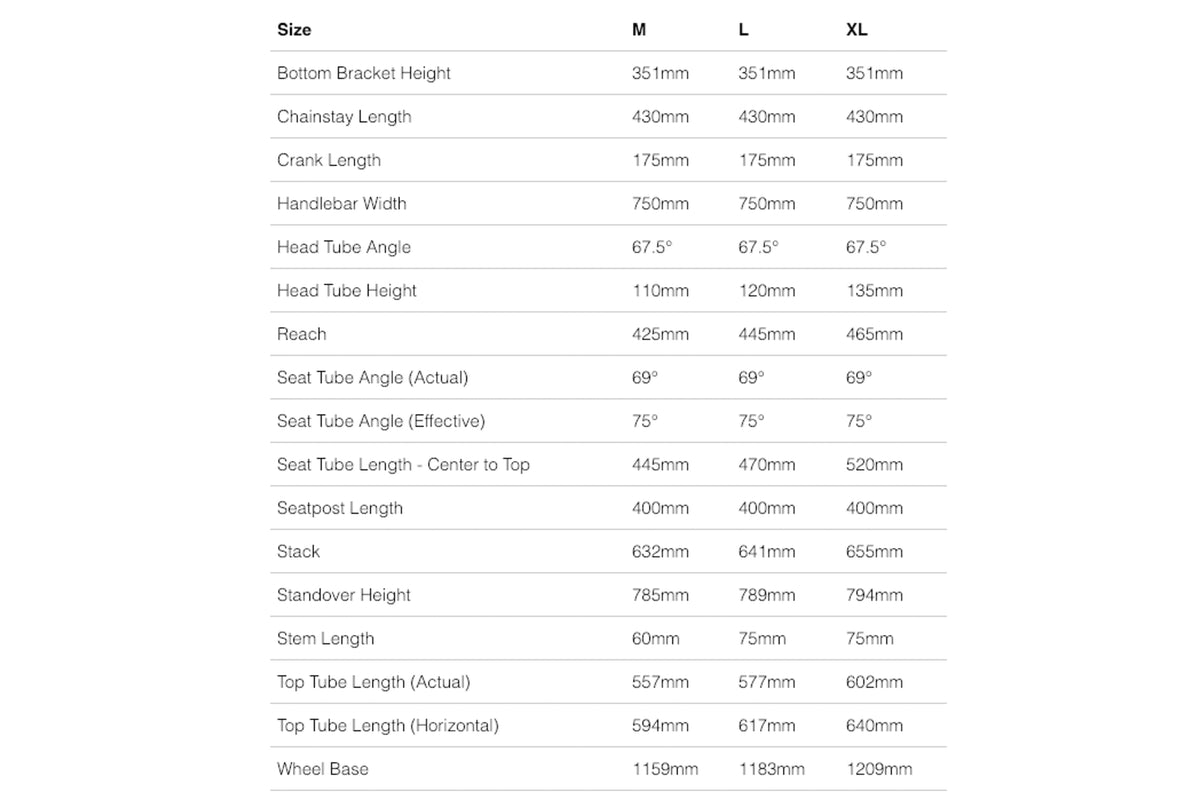Image resolution: width=1200 pixels, height=800 pixels.
Task: Click the Handlebar Width row label
Action: pyautogui.click(x=341, y=204)
